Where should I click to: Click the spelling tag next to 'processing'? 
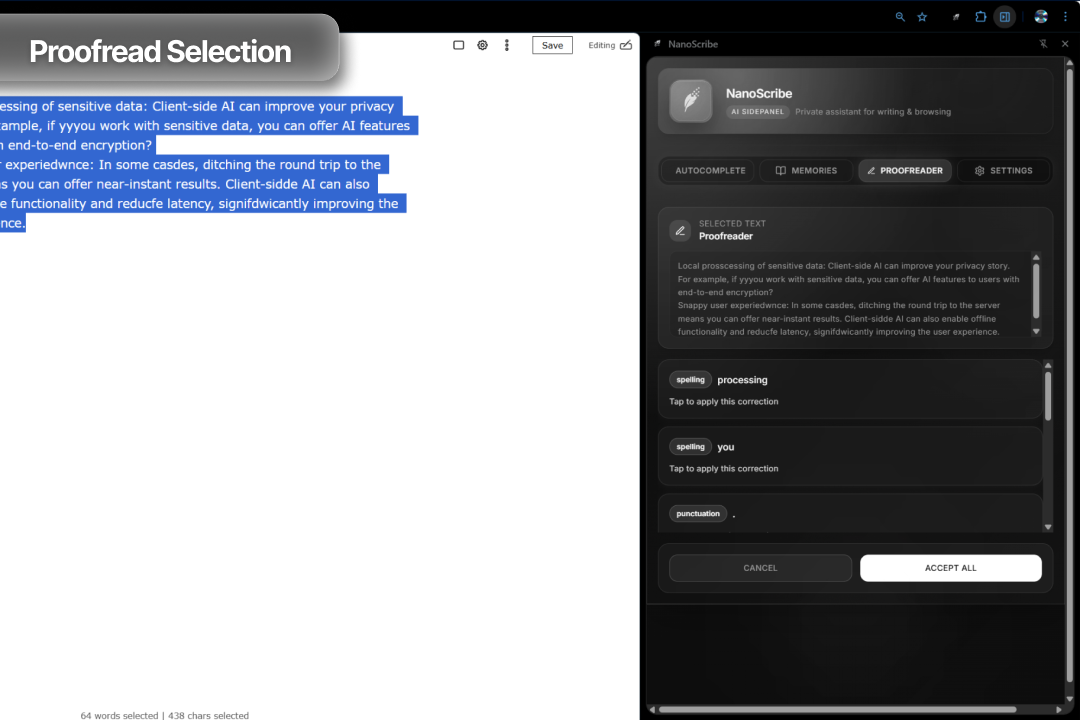[x=690, y=380]
